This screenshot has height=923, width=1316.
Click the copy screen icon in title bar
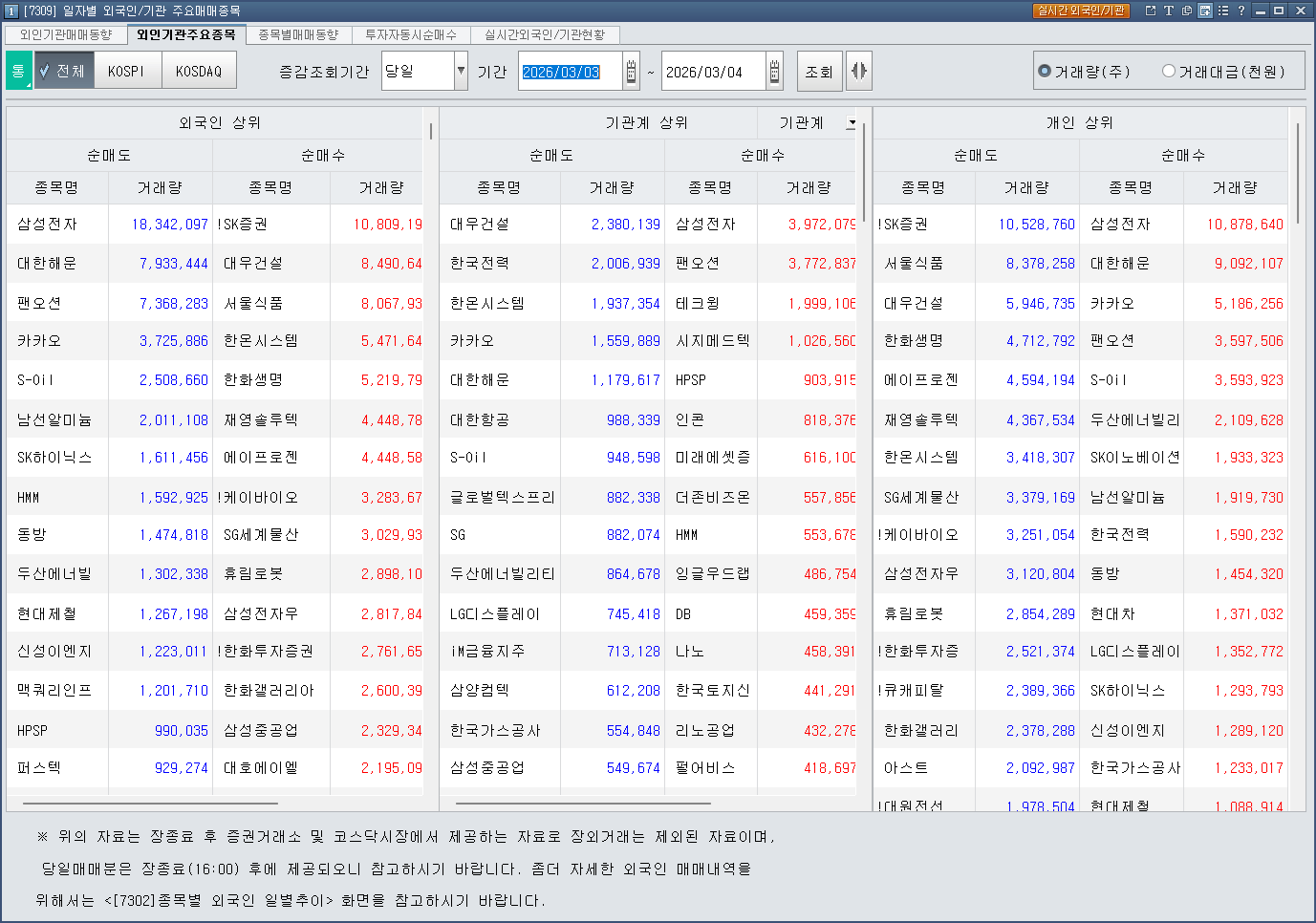click(x=1187, y=11)
